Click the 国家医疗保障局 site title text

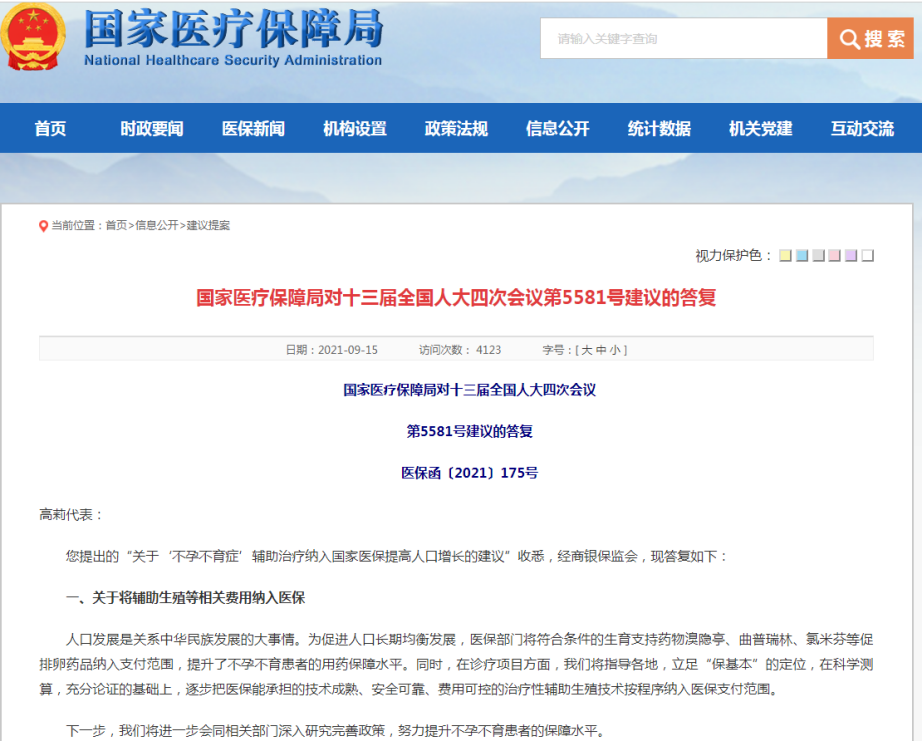(x=234, y=28)
